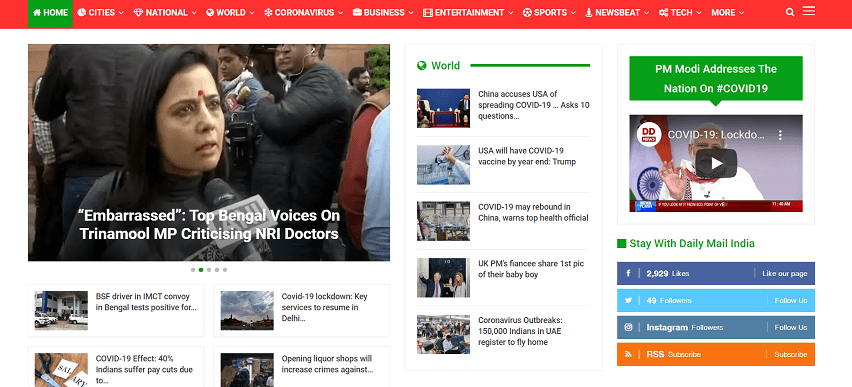
Task: Expand the Business dropdown arrow
Action: click(x=411, y=13)
